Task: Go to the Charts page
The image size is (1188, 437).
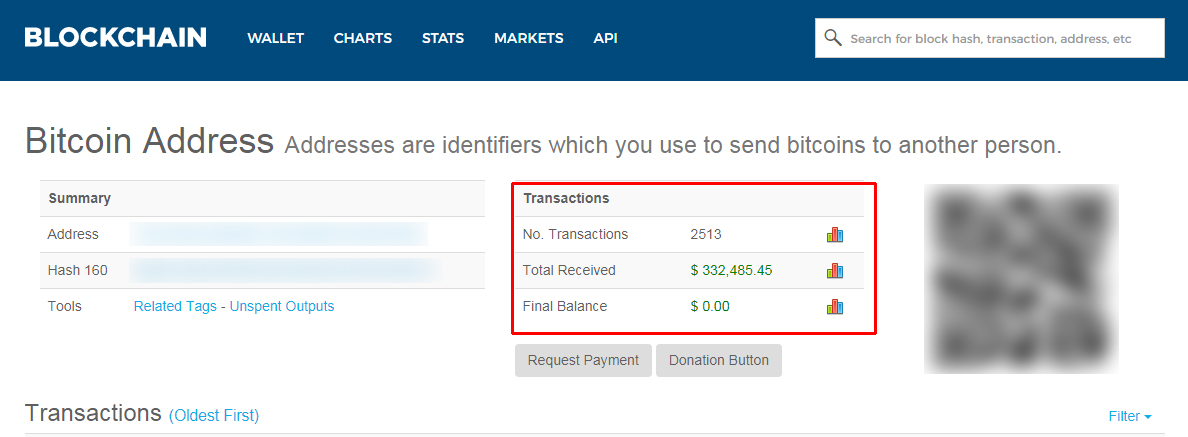Action: pos(363,38)
